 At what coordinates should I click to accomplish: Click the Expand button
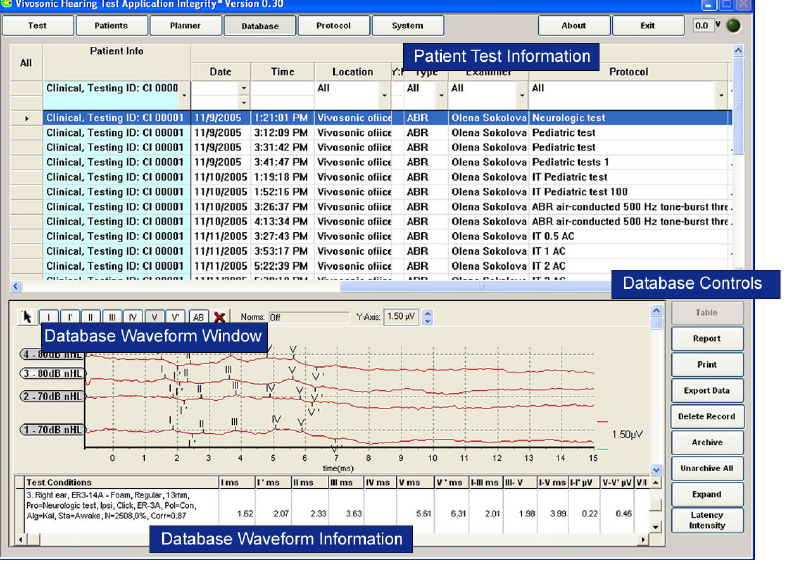[x=707, y=494]
